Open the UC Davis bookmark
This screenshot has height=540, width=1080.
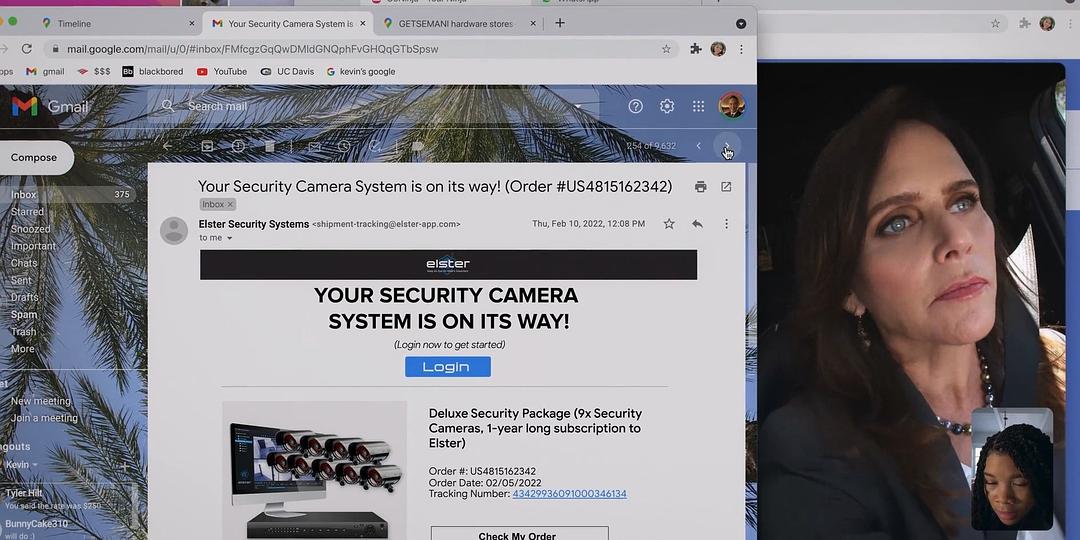click(287, 72)
